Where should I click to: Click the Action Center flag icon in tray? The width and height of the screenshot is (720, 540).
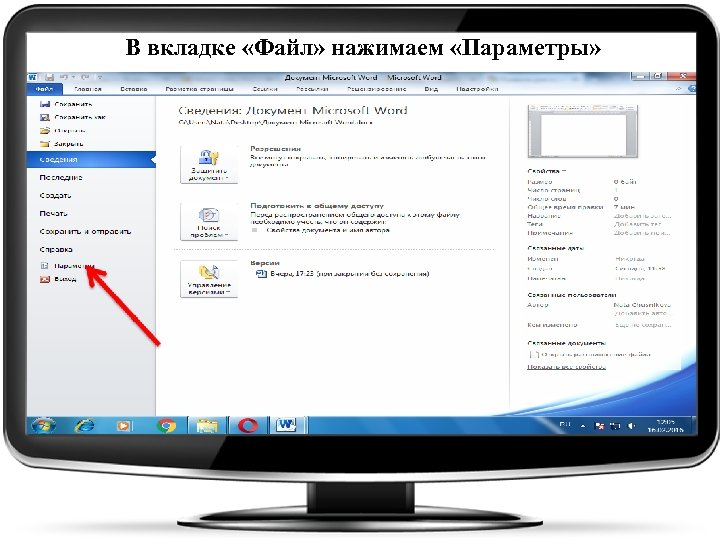(x=600, y=426)
